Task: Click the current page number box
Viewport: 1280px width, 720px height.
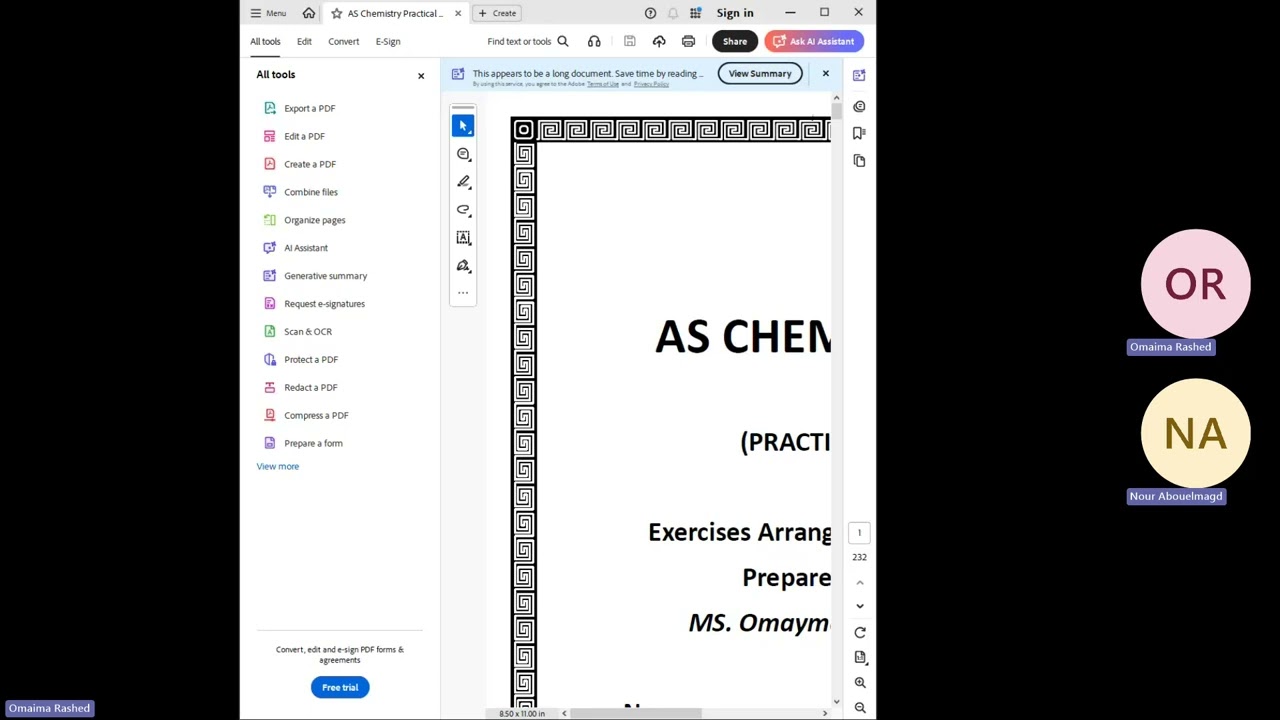Action: click(859, 533)
